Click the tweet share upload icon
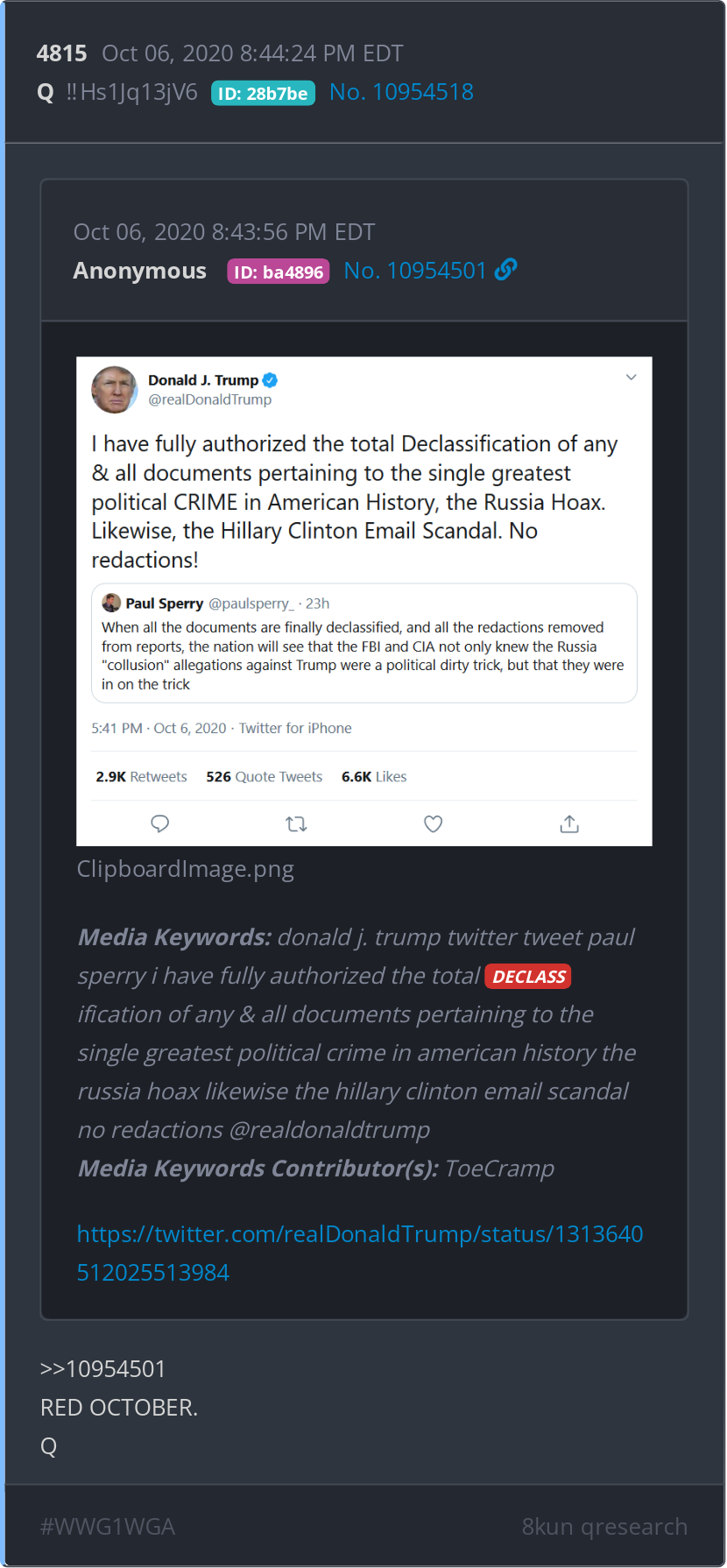 [569, 823]
